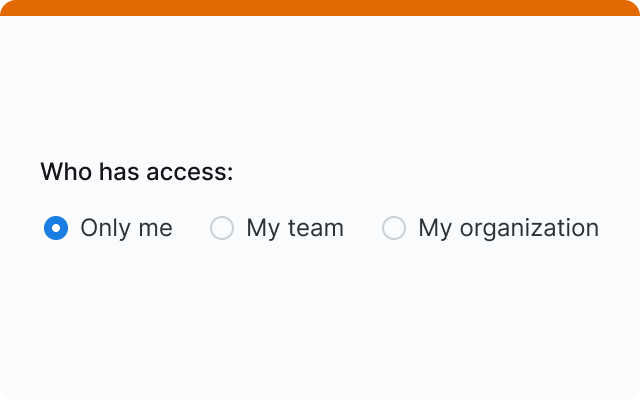Switch access to the middle radio option
This screenshot has width=640, height=400.
coord(222,228)
